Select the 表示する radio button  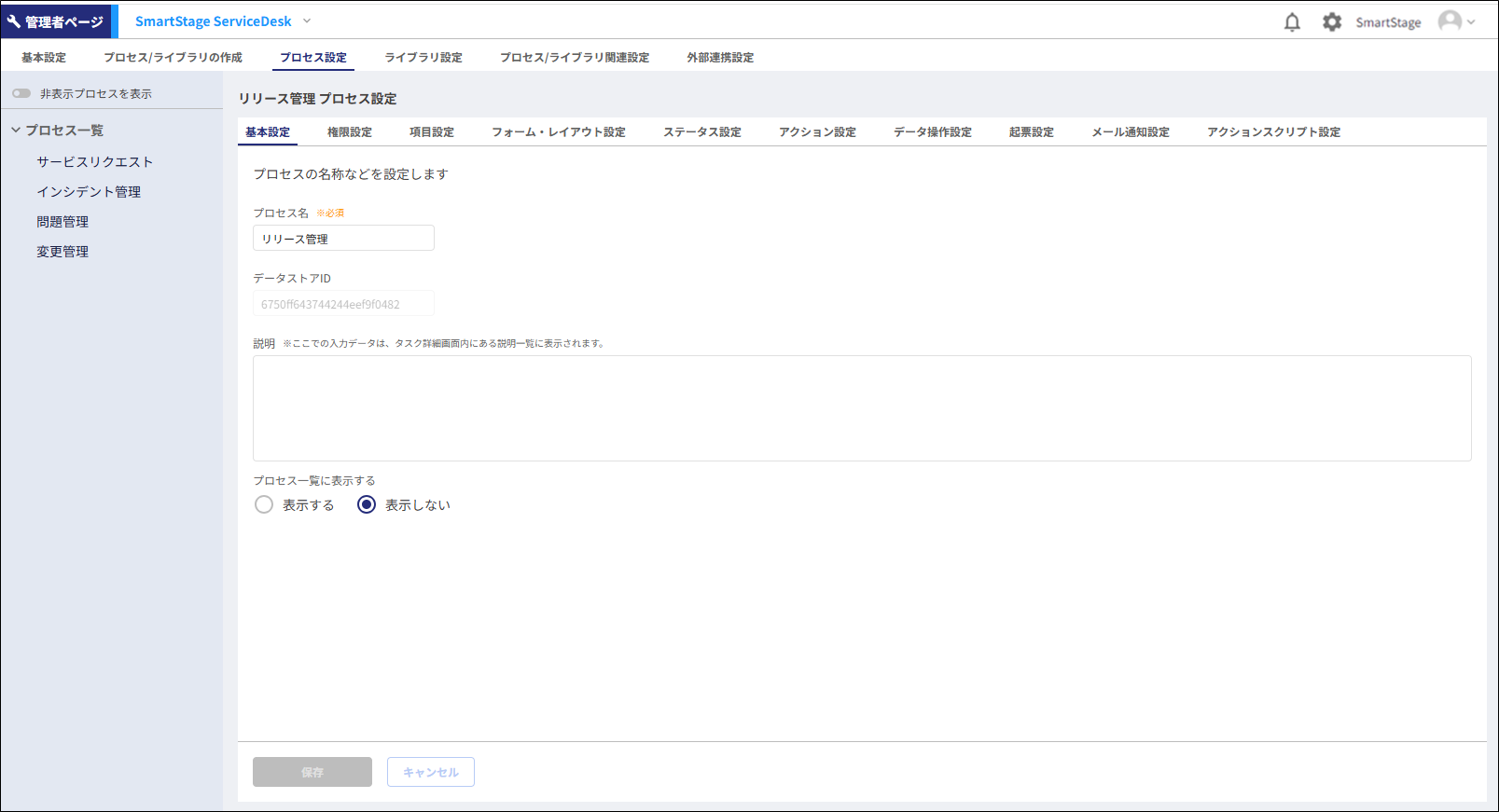pyautogui.click(x=264, y=504)
